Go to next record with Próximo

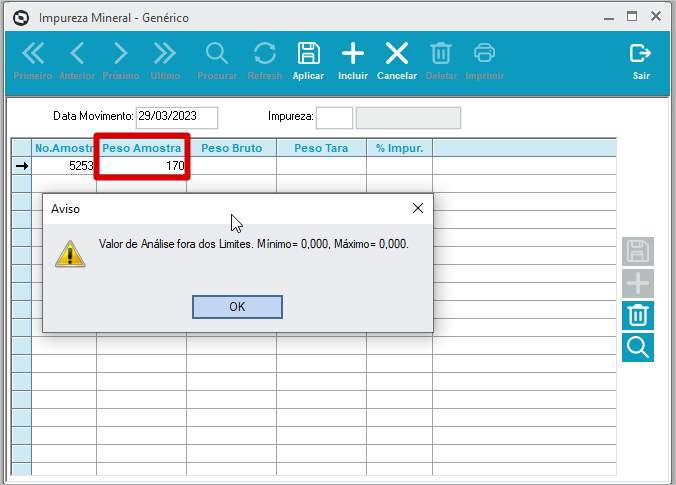click(x=121, y=61)
